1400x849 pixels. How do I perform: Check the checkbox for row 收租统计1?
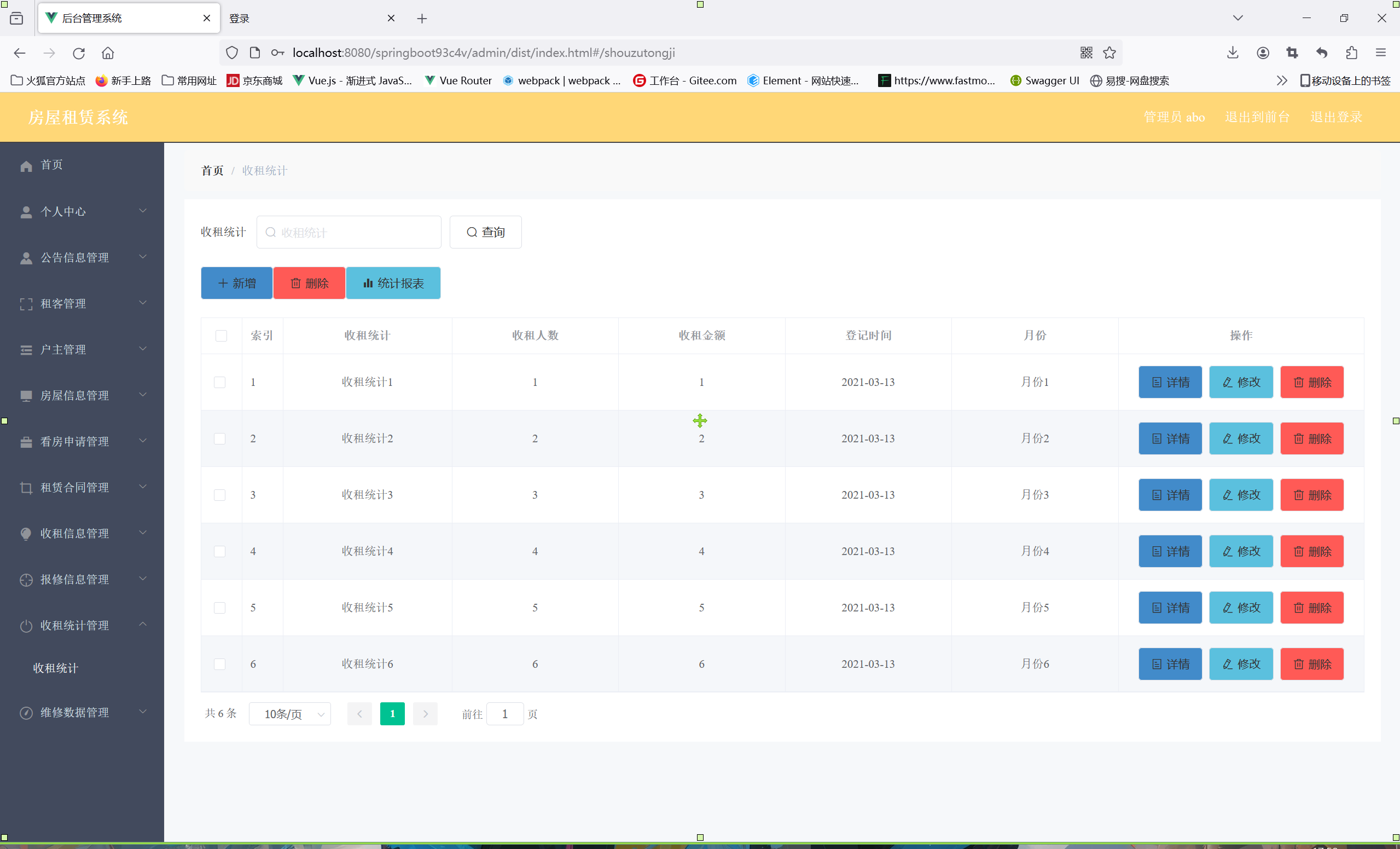click(219, 382)
